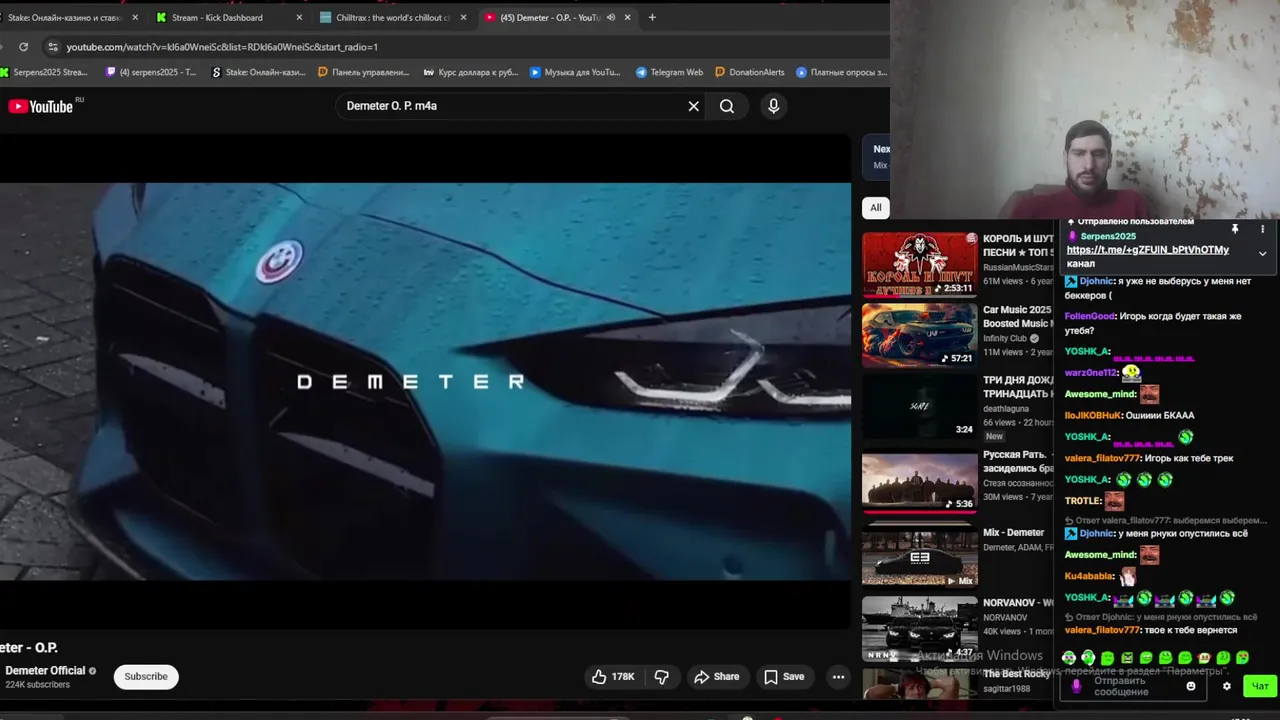Open Djohnic username in chat
This screenshot has height=720, width=1280.
pos(1096,282)
